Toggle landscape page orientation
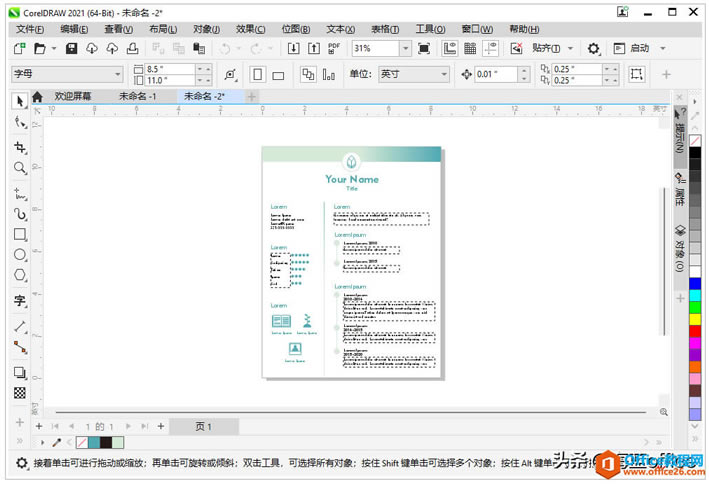This screenshot has width=709, height=484. [278, 75]
